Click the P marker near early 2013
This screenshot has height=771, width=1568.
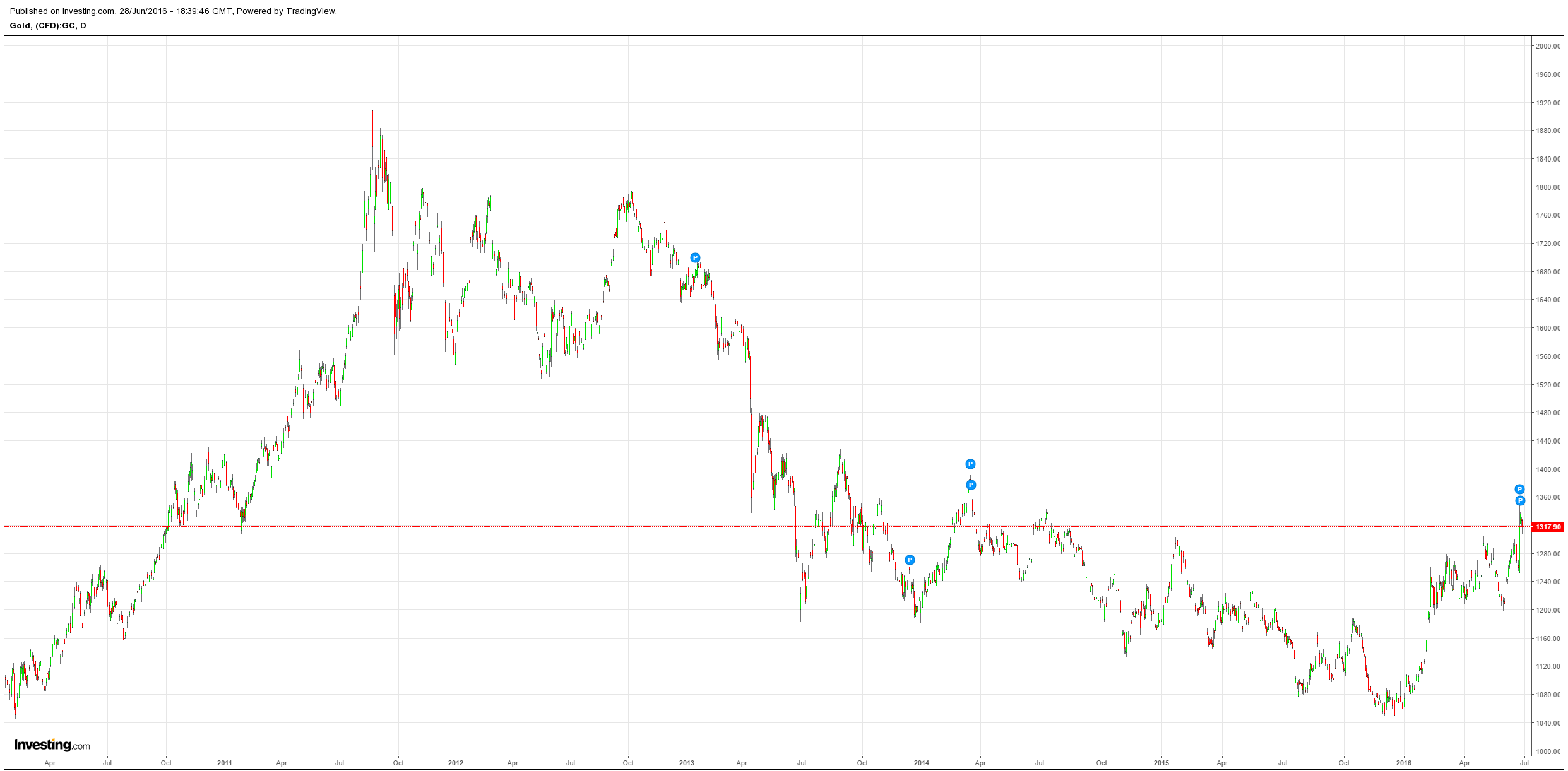[x=695, y=257]
